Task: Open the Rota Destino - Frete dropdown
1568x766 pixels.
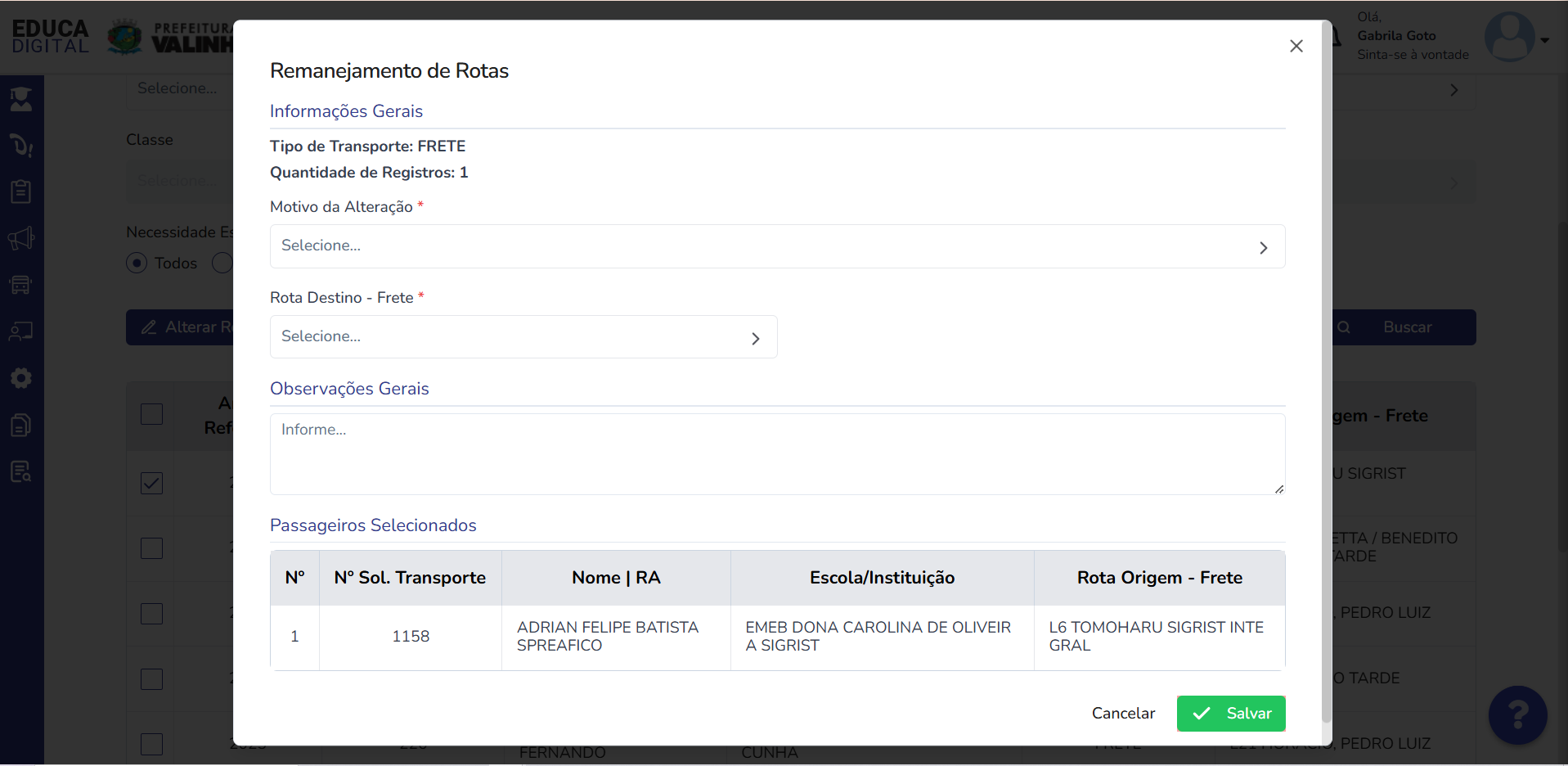Action: 523,336
